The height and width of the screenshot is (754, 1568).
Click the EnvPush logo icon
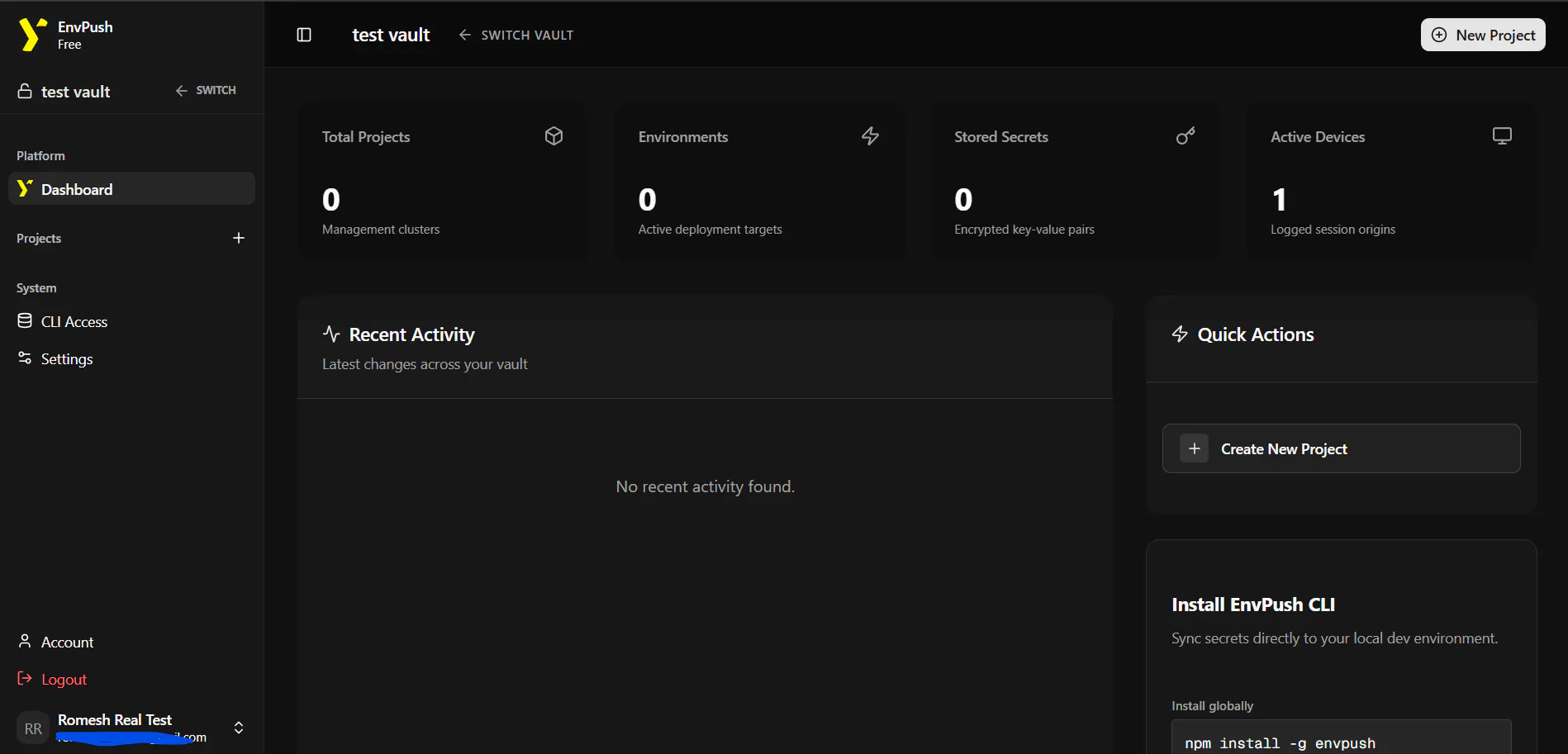point(32,35)
